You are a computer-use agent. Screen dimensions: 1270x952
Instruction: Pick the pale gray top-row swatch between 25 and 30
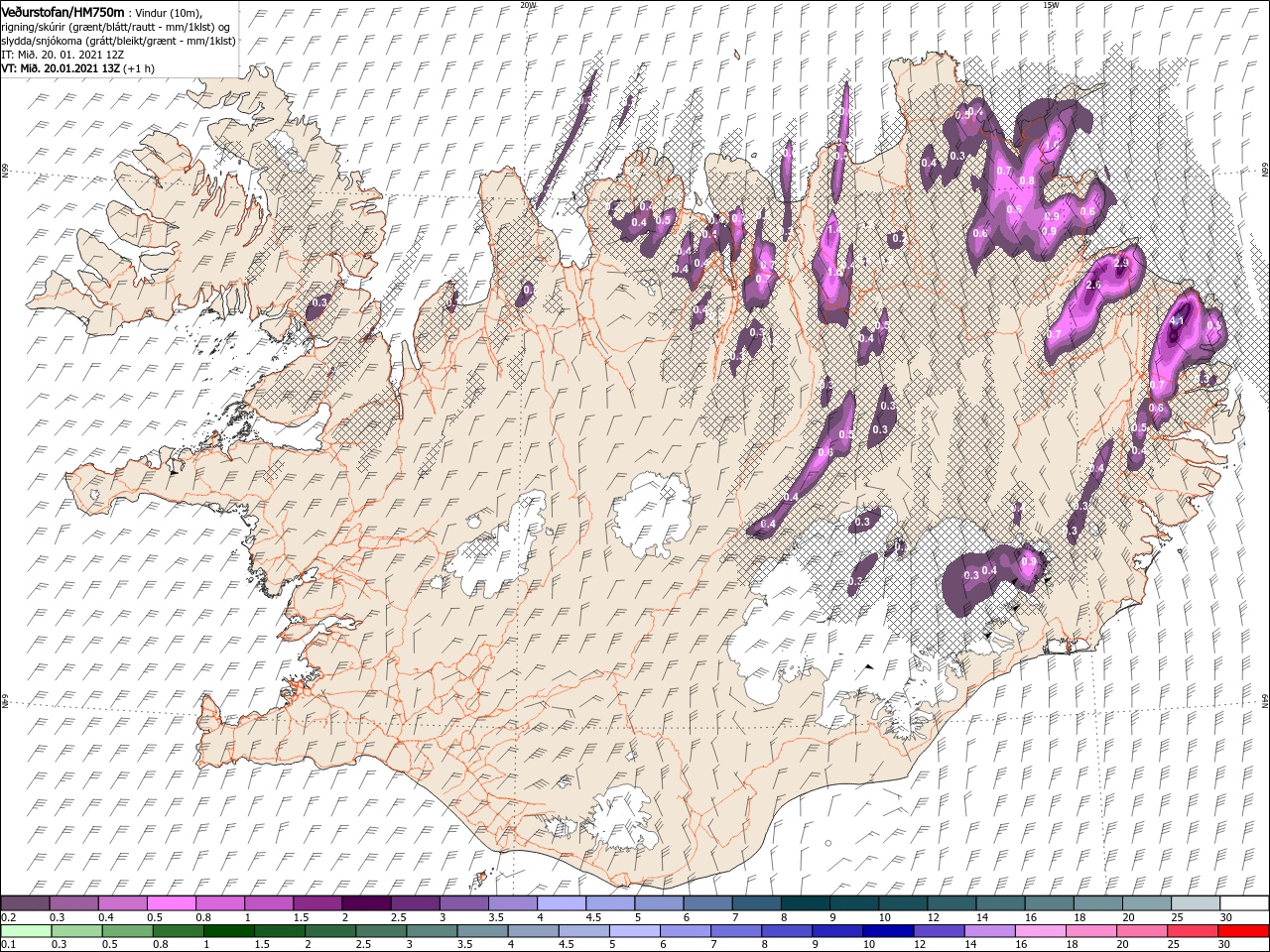click(x=1194, y=903)
